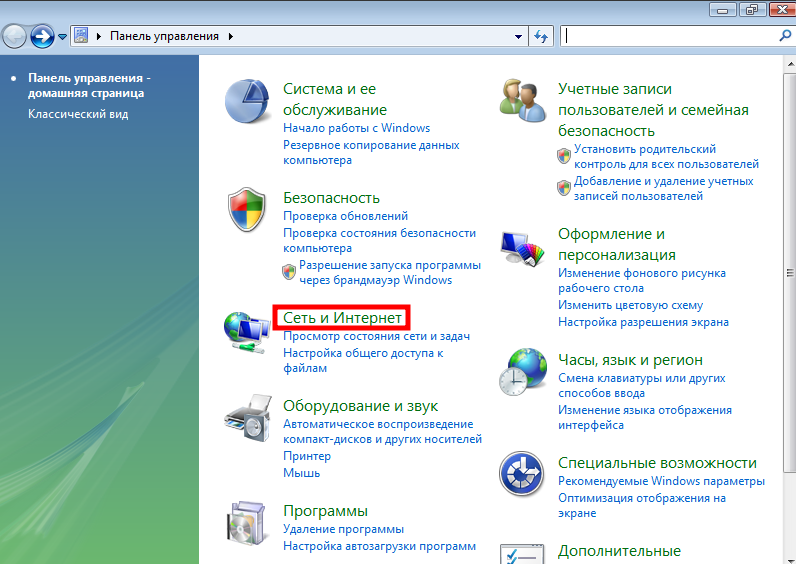Click shield icon beside Разрешение запуска программы
Image resolution: width=796 pixels, height=564 pixels.
289,272
